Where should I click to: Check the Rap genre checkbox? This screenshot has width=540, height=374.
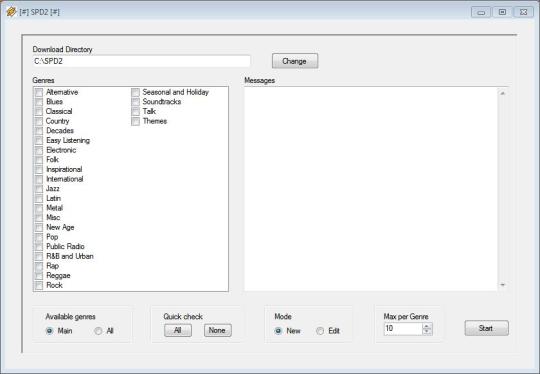coord(39,266)
